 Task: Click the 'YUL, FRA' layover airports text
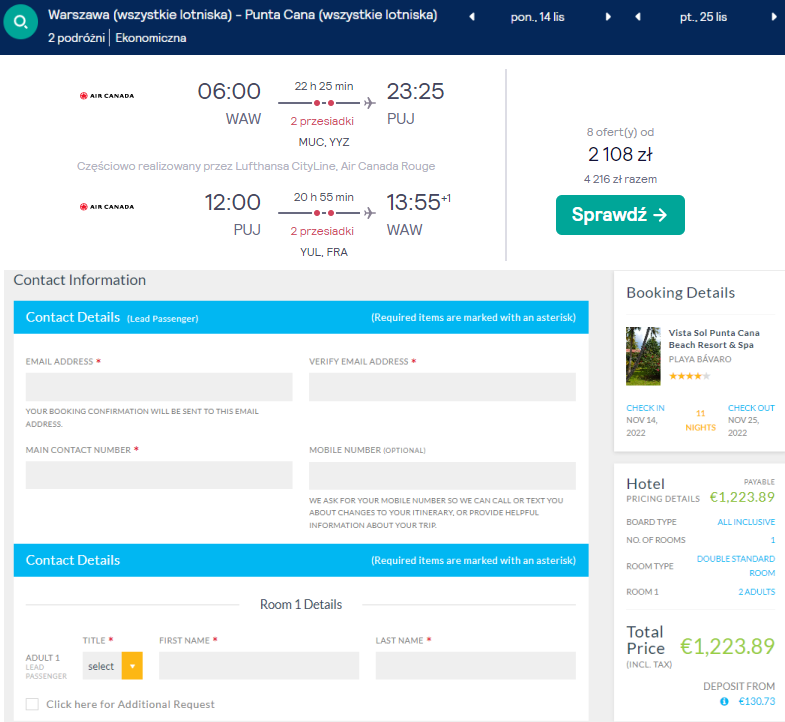tap(323, 252)
